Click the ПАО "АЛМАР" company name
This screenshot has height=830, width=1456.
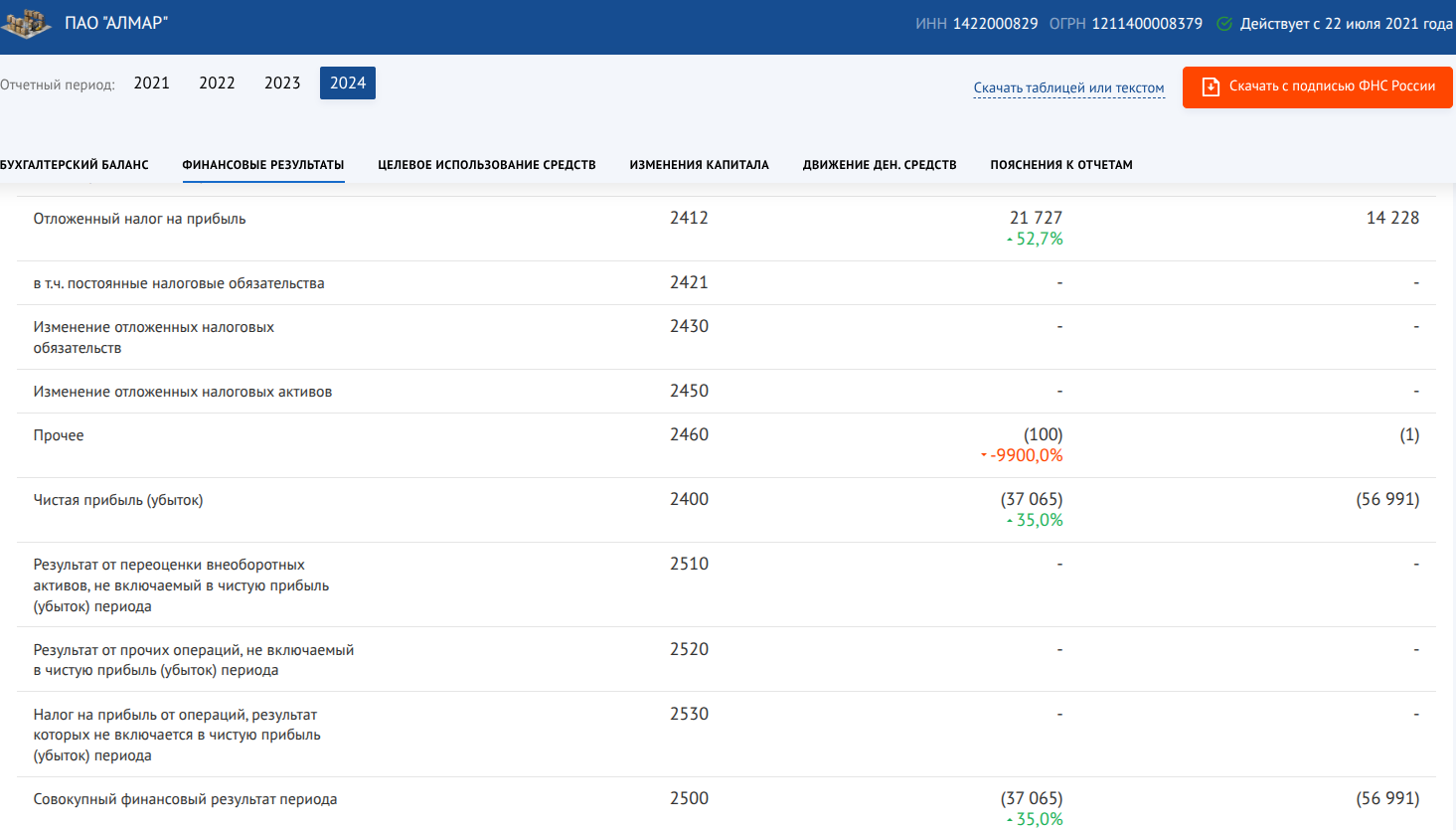coord(116,23)
